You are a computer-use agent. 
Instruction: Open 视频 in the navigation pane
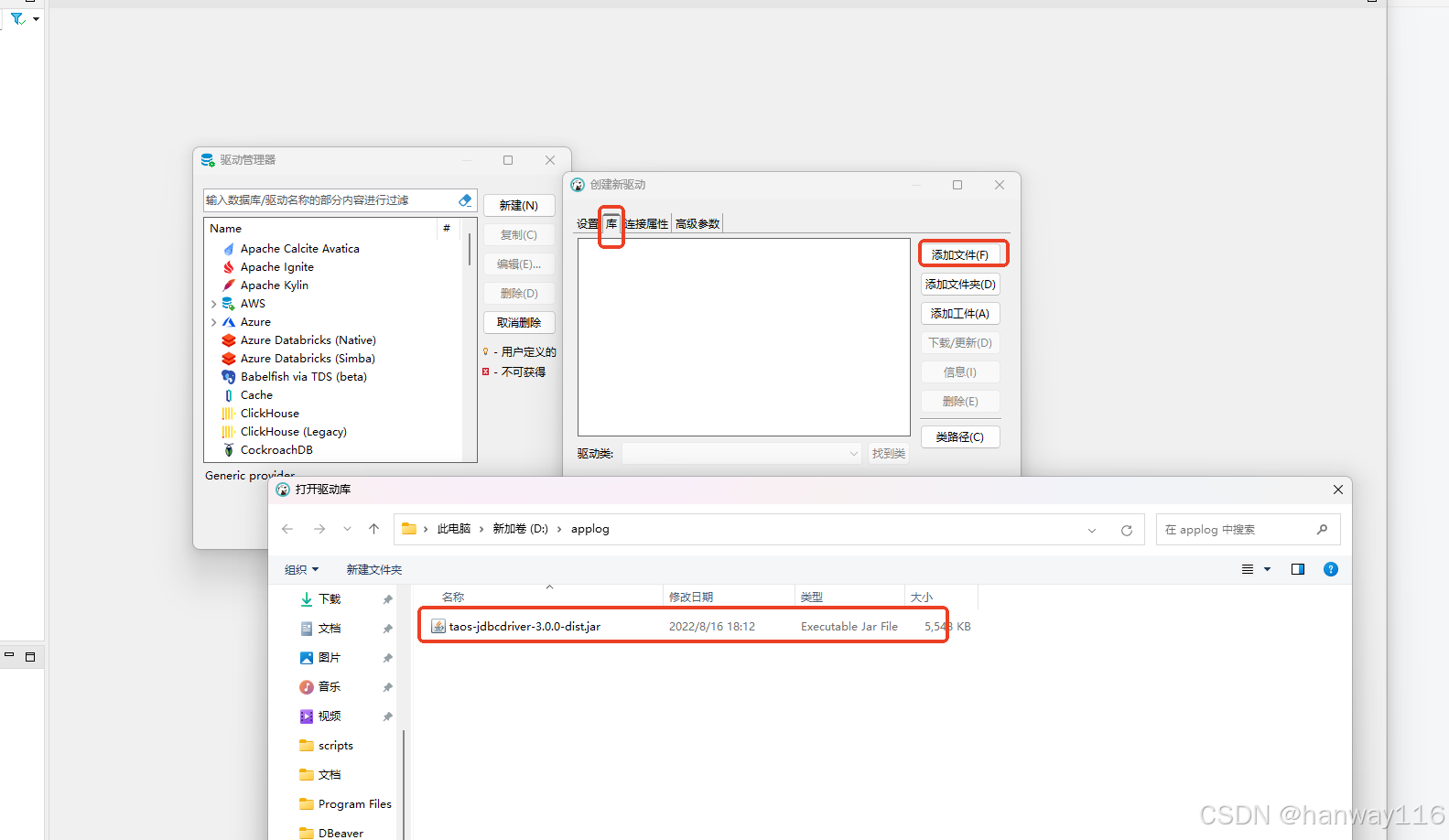[330, 716]
